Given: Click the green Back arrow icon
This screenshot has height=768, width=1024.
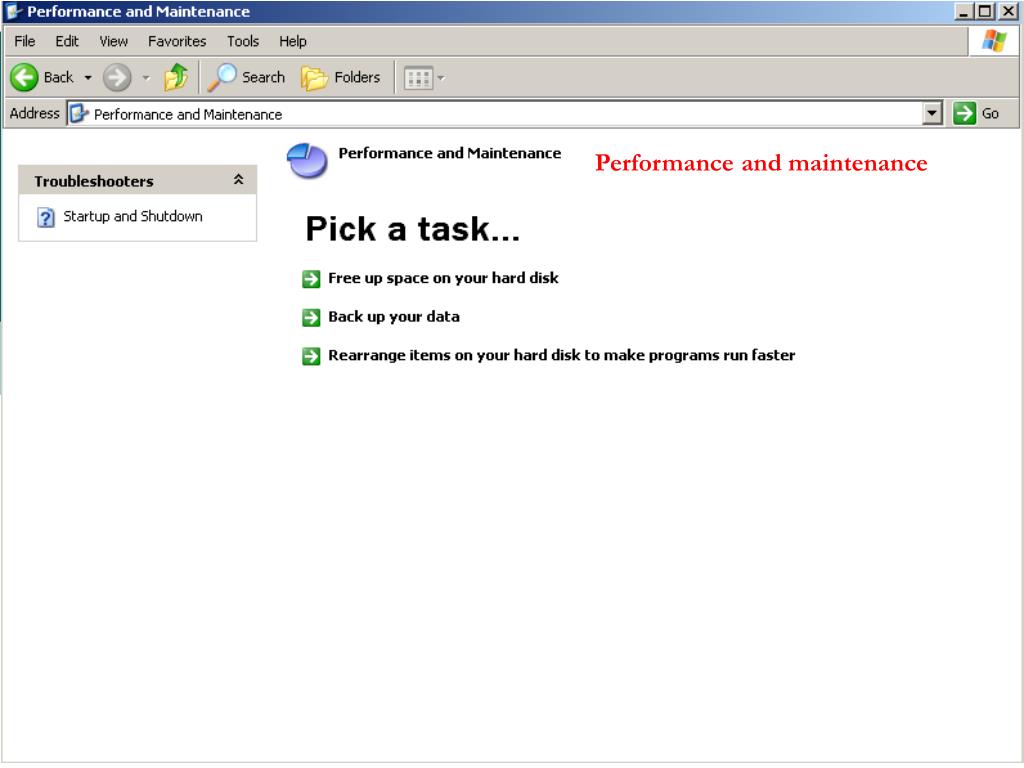Looking at the screenshot, I should (24, 78).
